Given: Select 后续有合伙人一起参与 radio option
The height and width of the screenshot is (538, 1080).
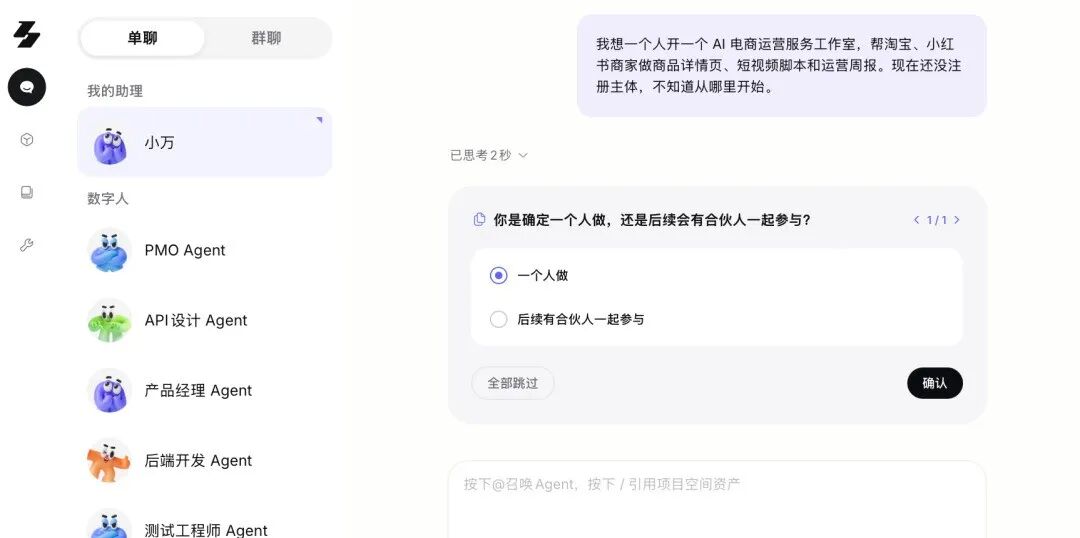Looking at the screenshot, I should pos(499,319).
